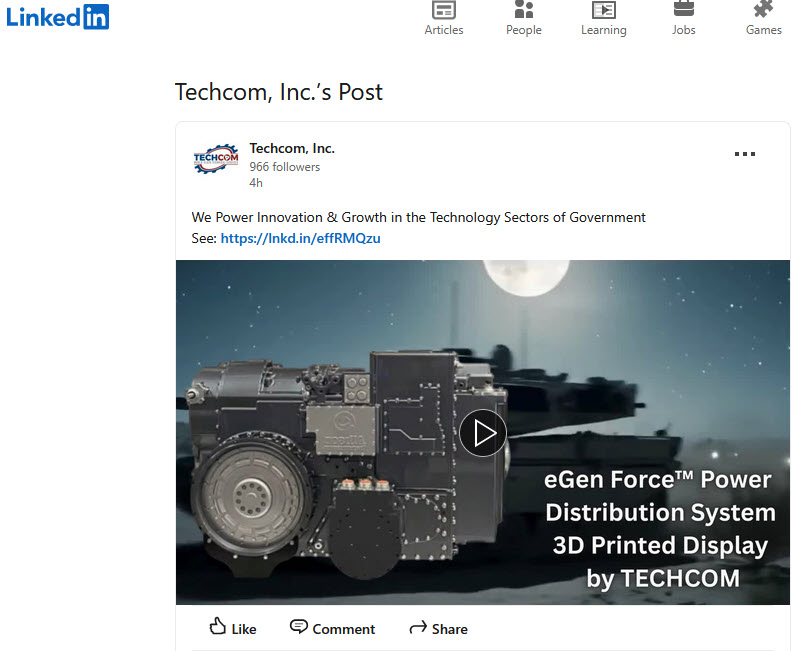Open the three-dot post options menu

tap(744, 154)
